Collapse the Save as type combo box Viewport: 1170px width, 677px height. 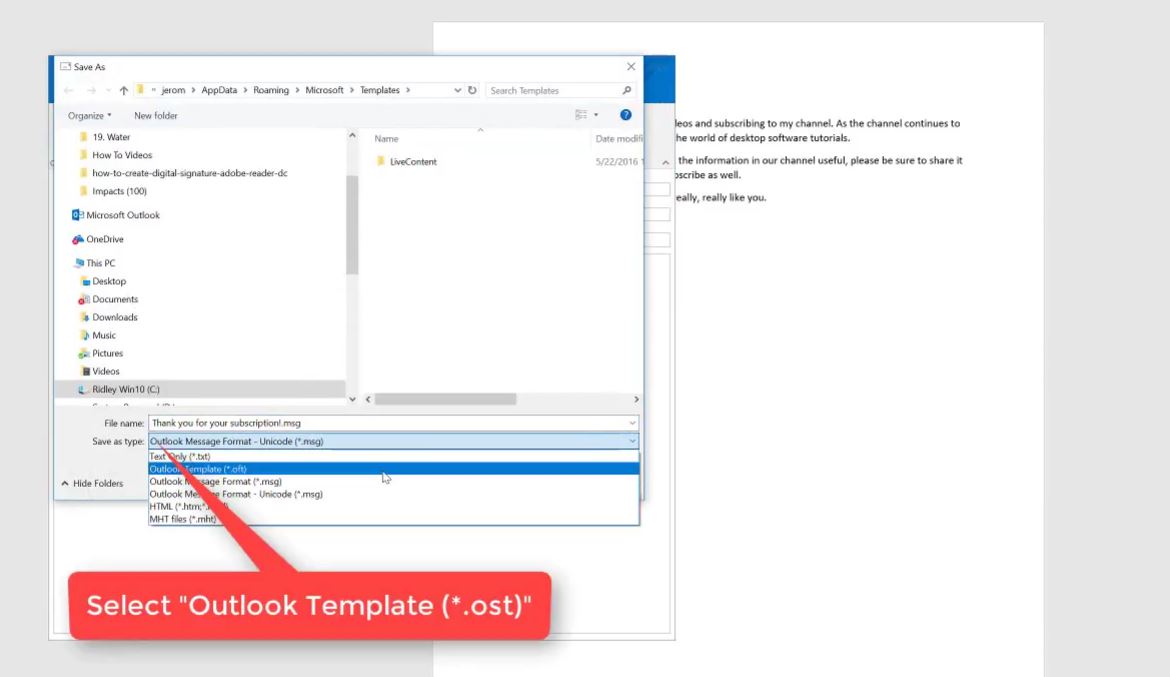[x=632, y=441]
